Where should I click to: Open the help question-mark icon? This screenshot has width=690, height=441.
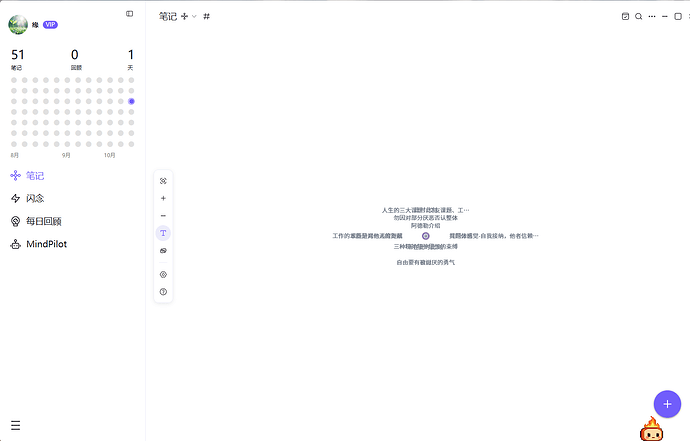pyautogui.click(x=163, y=292)
